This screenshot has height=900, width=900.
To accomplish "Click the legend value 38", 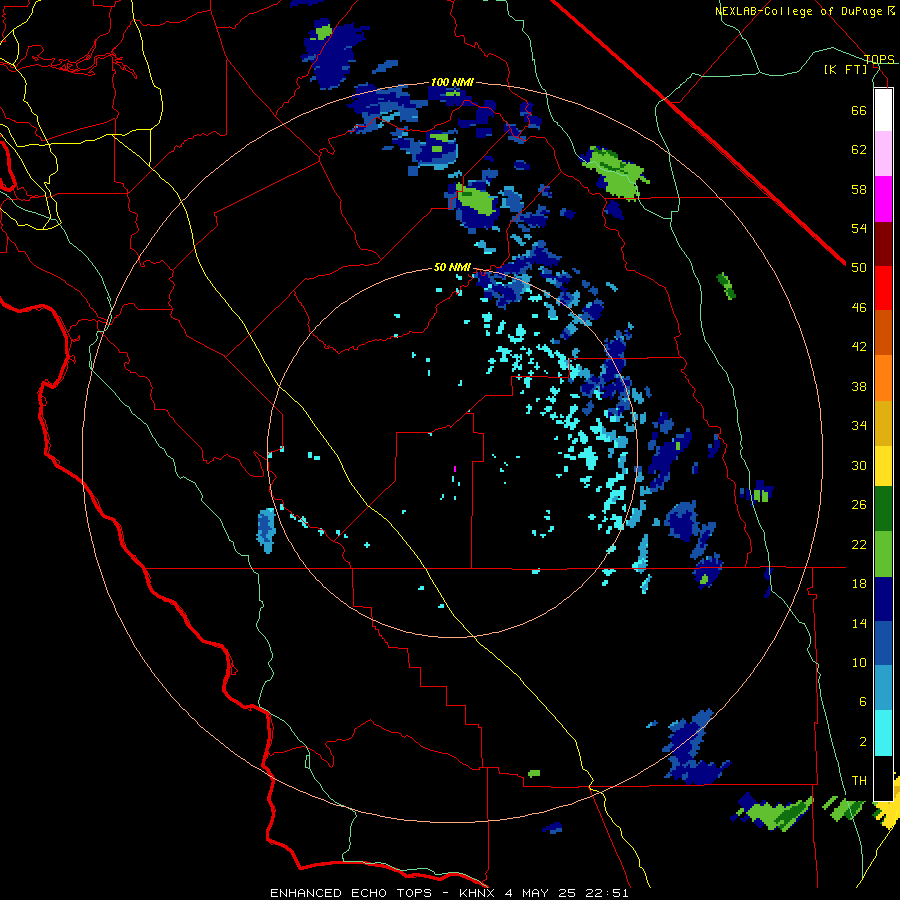I will point(859,386).
